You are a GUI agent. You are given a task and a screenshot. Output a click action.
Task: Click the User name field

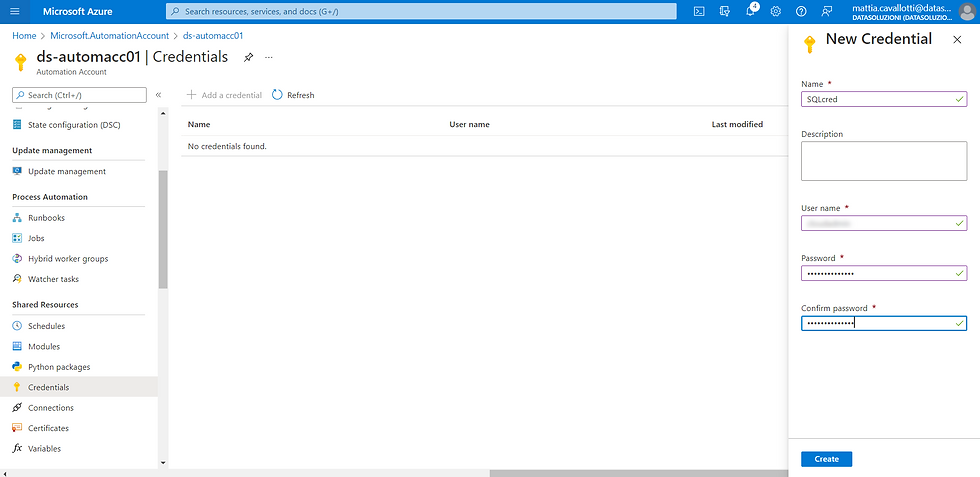pos(884,223)
